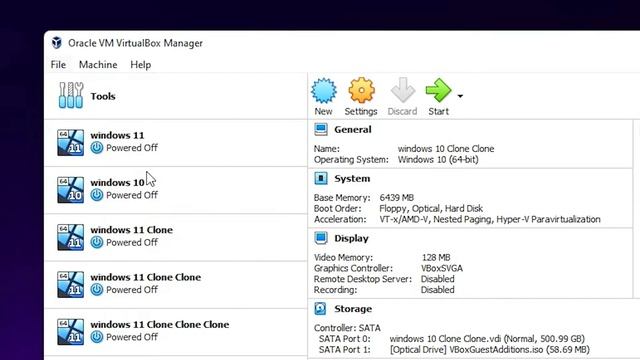
Task: Open the System section header
Action: (352, 178)
